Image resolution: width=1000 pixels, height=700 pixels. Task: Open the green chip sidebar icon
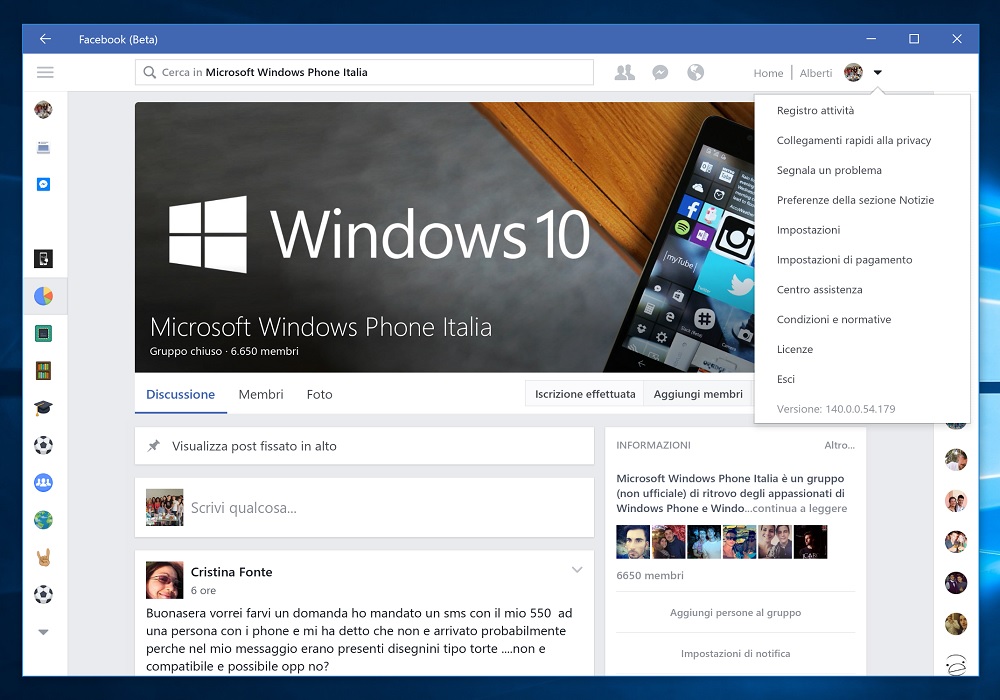[43, 333]
